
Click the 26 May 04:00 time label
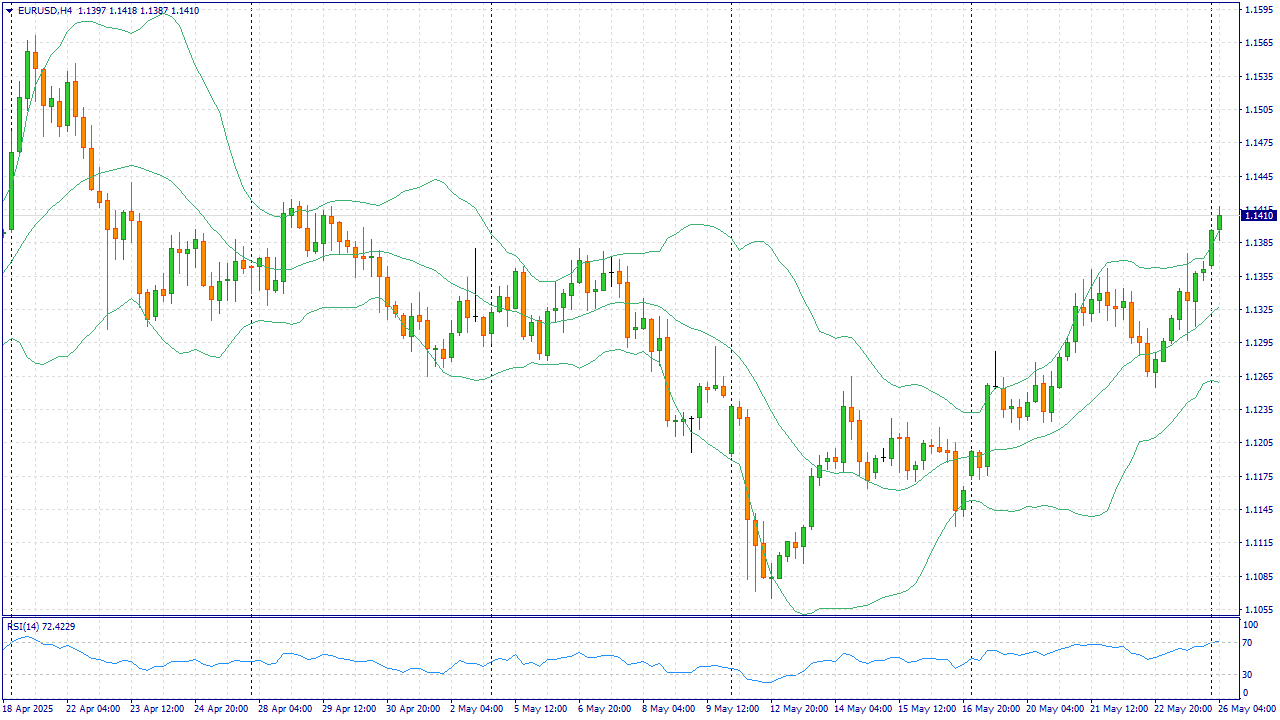click(x=1246, y=709)
